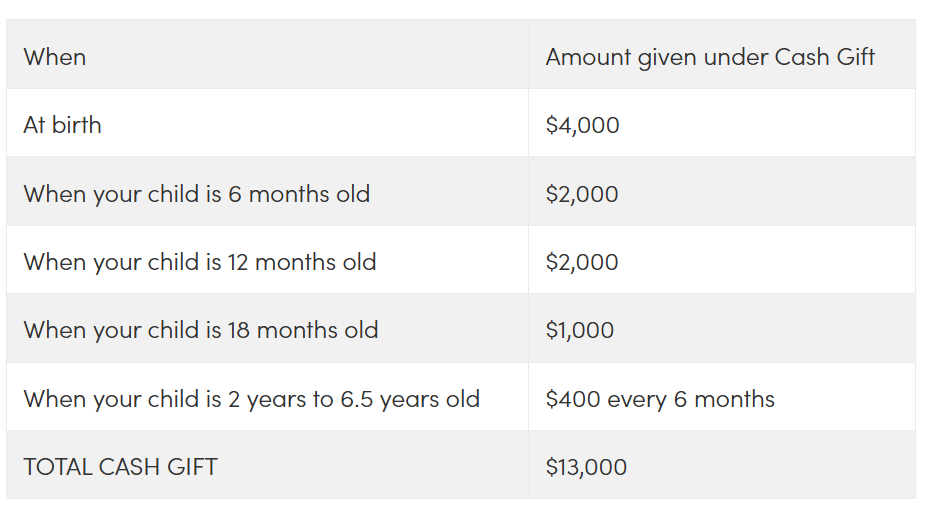Screen dimensions: 946x524
Task: Click 'every 6 months' text
Action: 691,399
